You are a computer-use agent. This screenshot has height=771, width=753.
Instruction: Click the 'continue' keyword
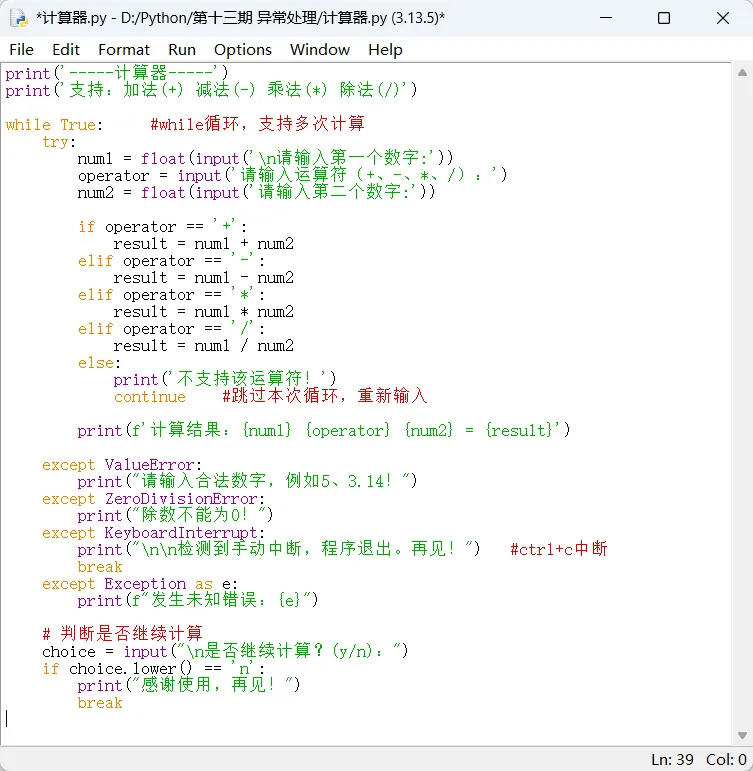click(150, 397)
